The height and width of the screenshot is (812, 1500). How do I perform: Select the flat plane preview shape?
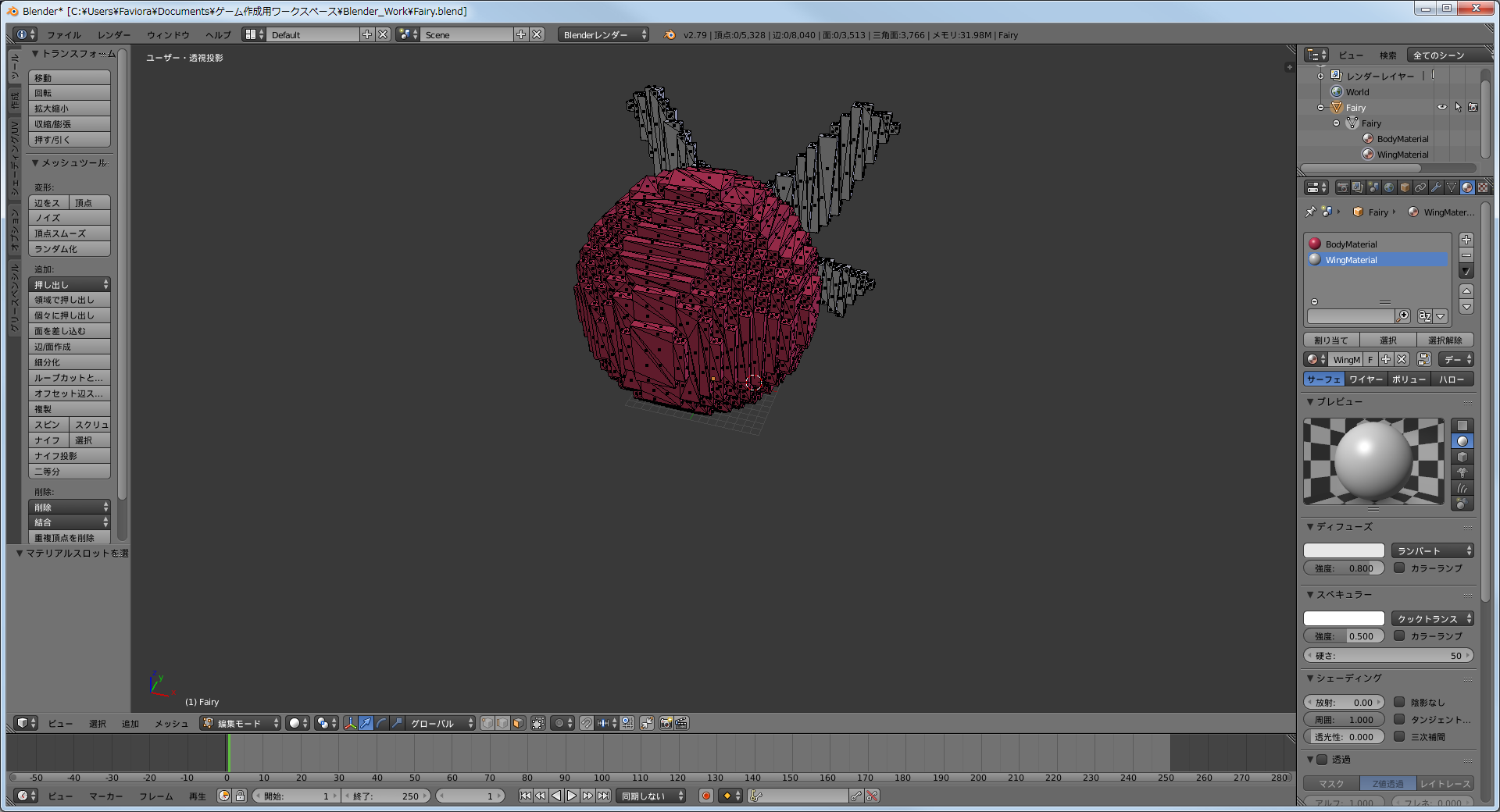pos(1462,426)
